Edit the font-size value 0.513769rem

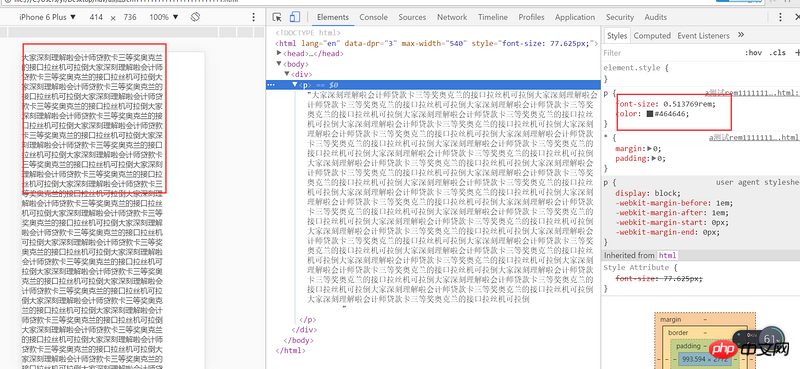point(687,104)
